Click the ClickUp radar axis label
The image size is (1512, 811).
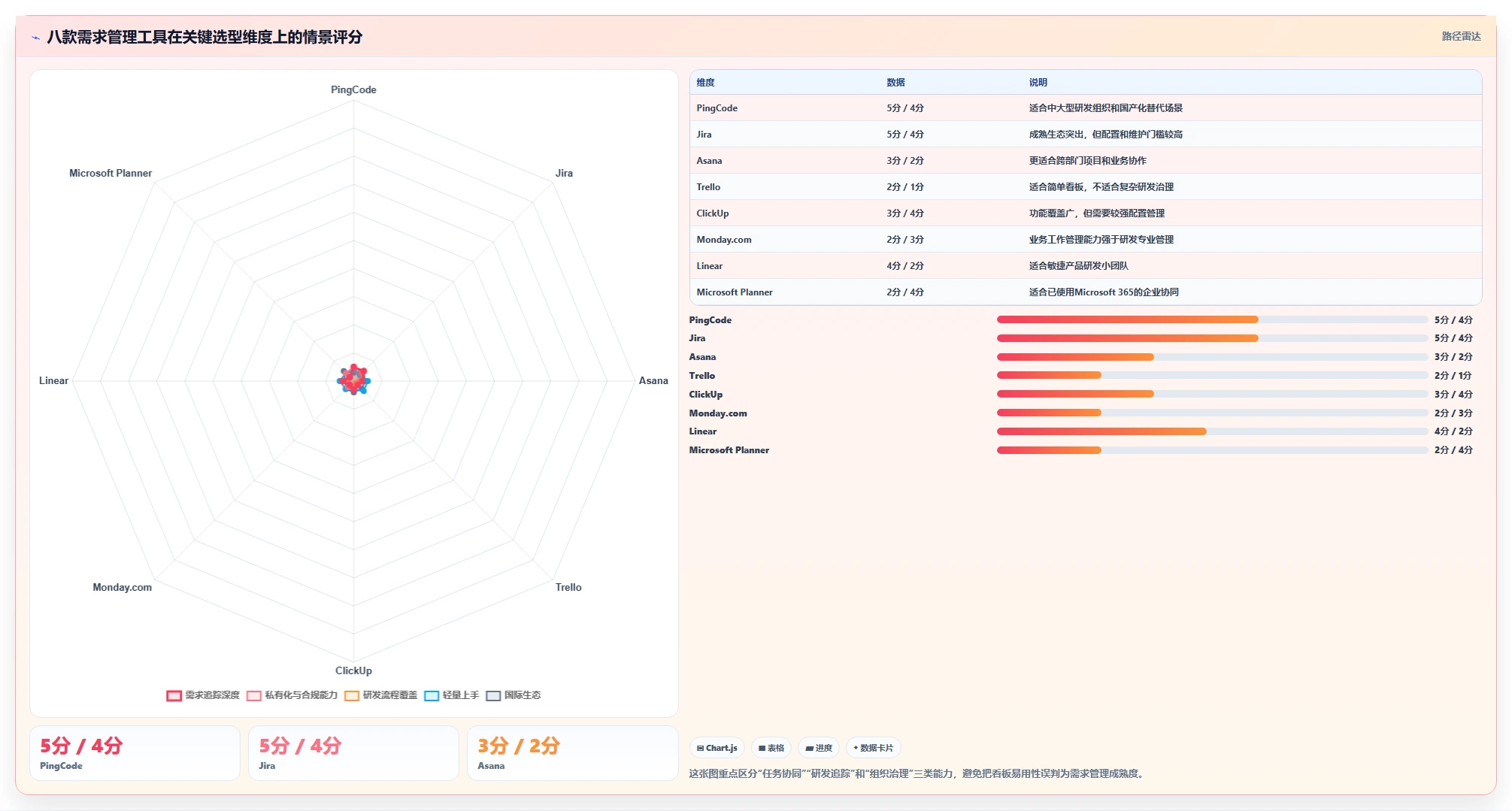(x=353, y=670)
